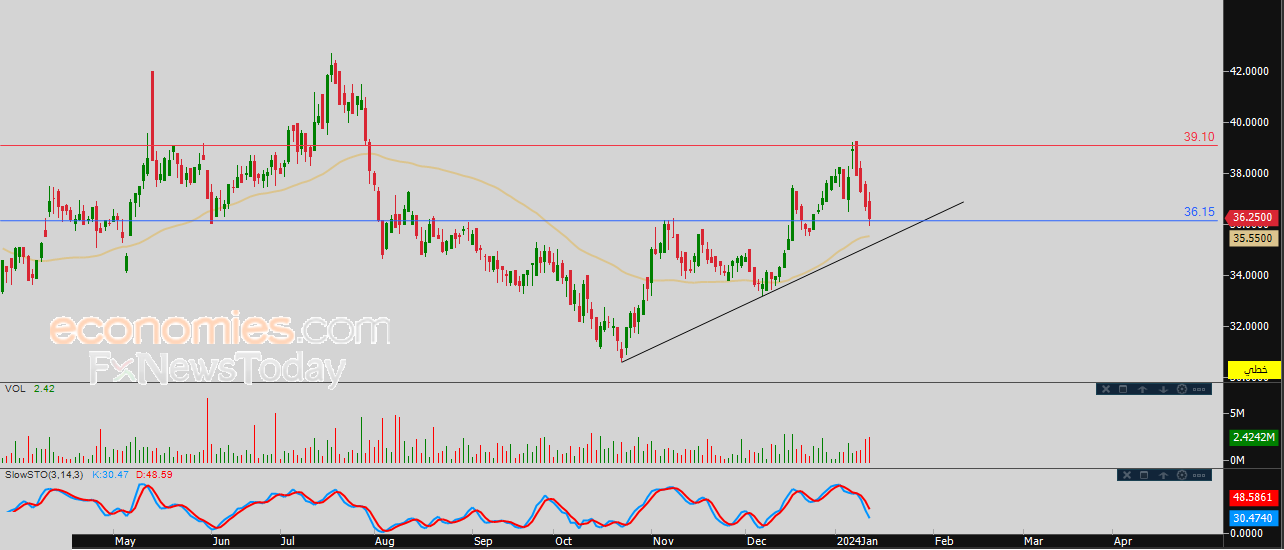
Task: Click the green 2.4242M volume tag
Action: (1254, 437)
